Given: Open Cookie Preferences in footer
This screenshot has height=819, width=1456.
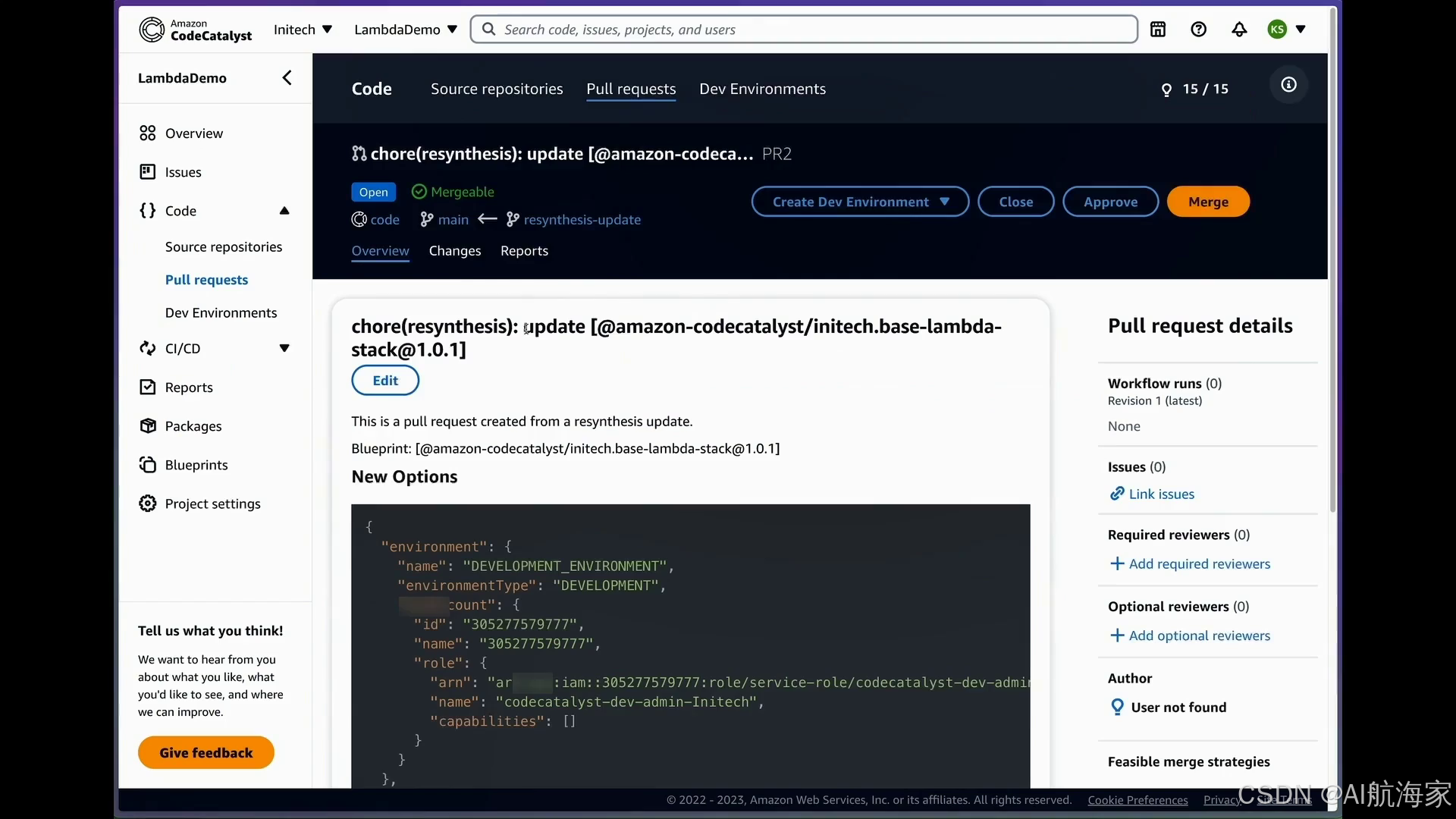Looking at the screenshot, I should pos(1137,800).
